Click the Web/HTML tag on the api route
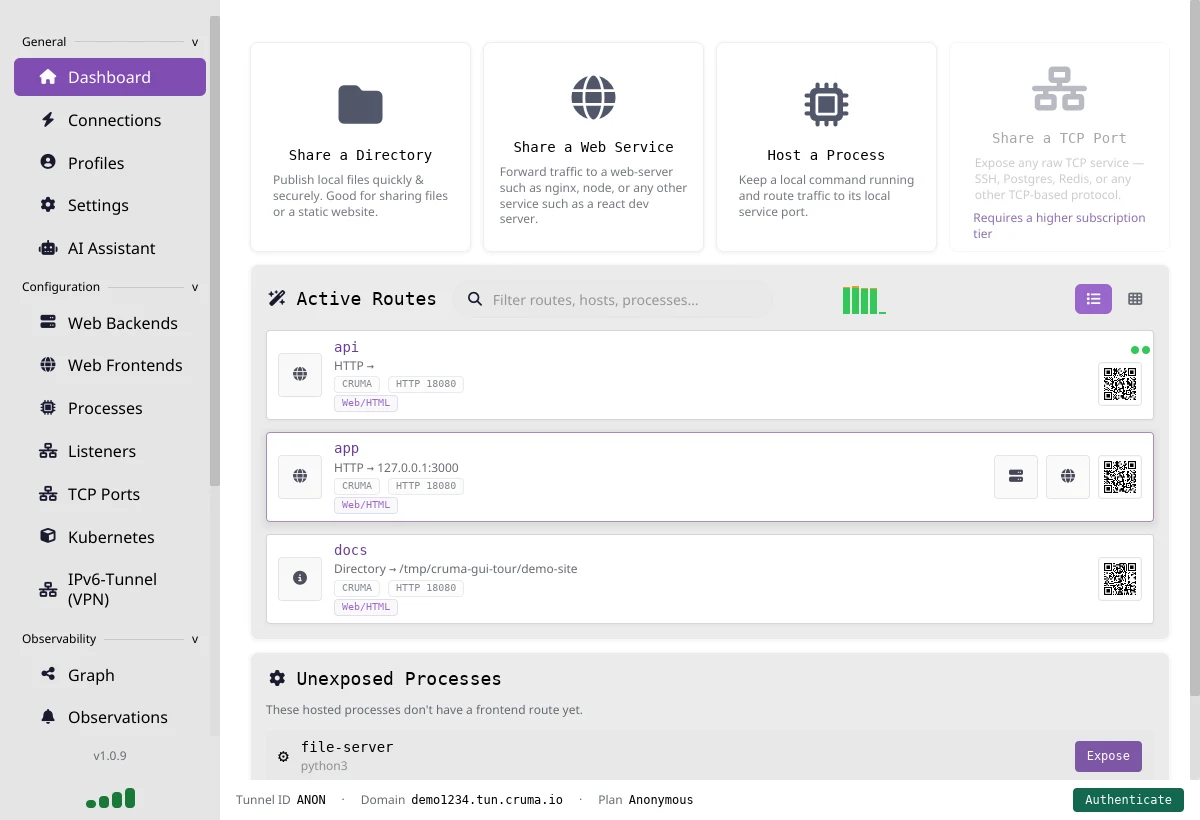 click(366, 404)
